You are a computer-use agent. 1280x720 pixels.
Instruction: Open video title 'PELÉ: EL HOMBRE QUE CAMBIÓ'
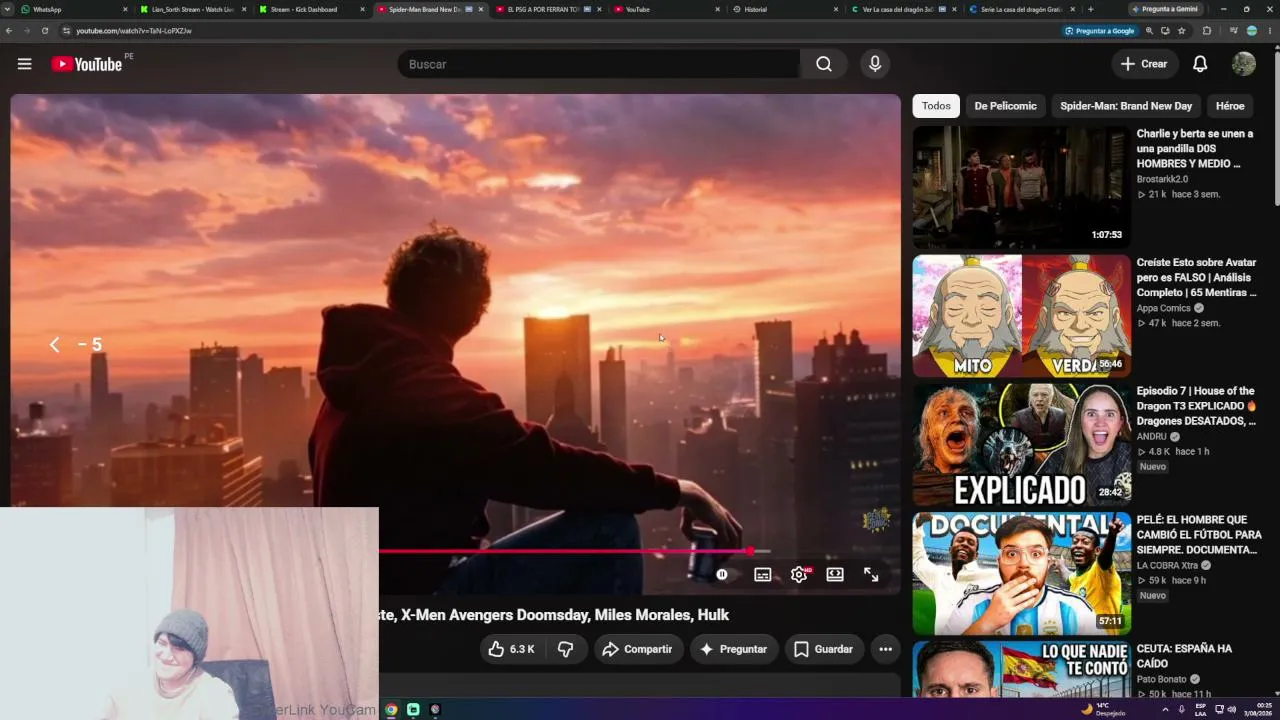click(1199, 535)
